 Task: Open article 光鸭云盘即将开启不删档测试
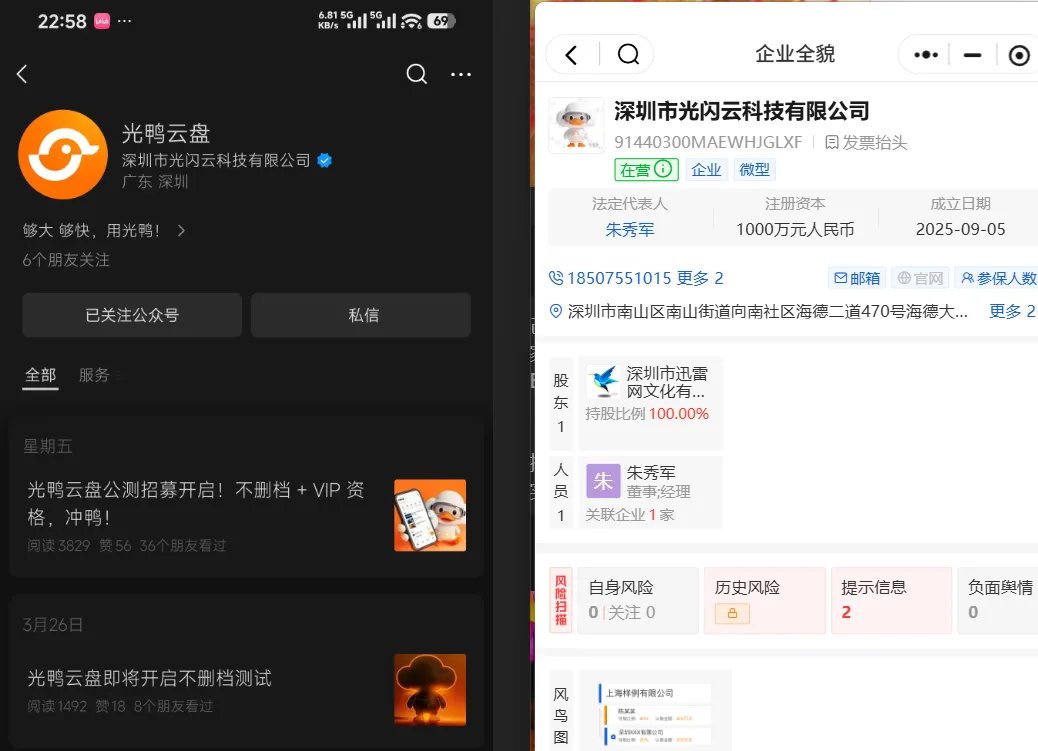click(x=150, y=678)
